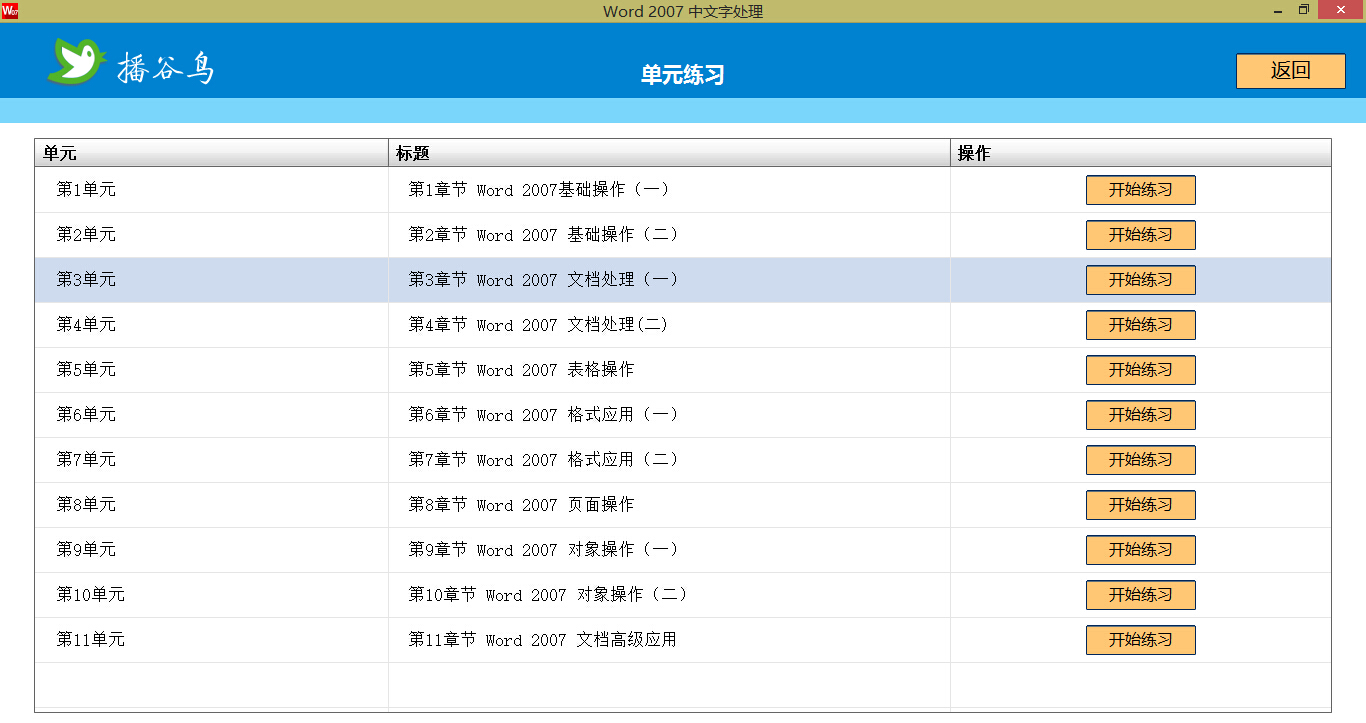Start practice for 第1单元

tap(1140, 190)
